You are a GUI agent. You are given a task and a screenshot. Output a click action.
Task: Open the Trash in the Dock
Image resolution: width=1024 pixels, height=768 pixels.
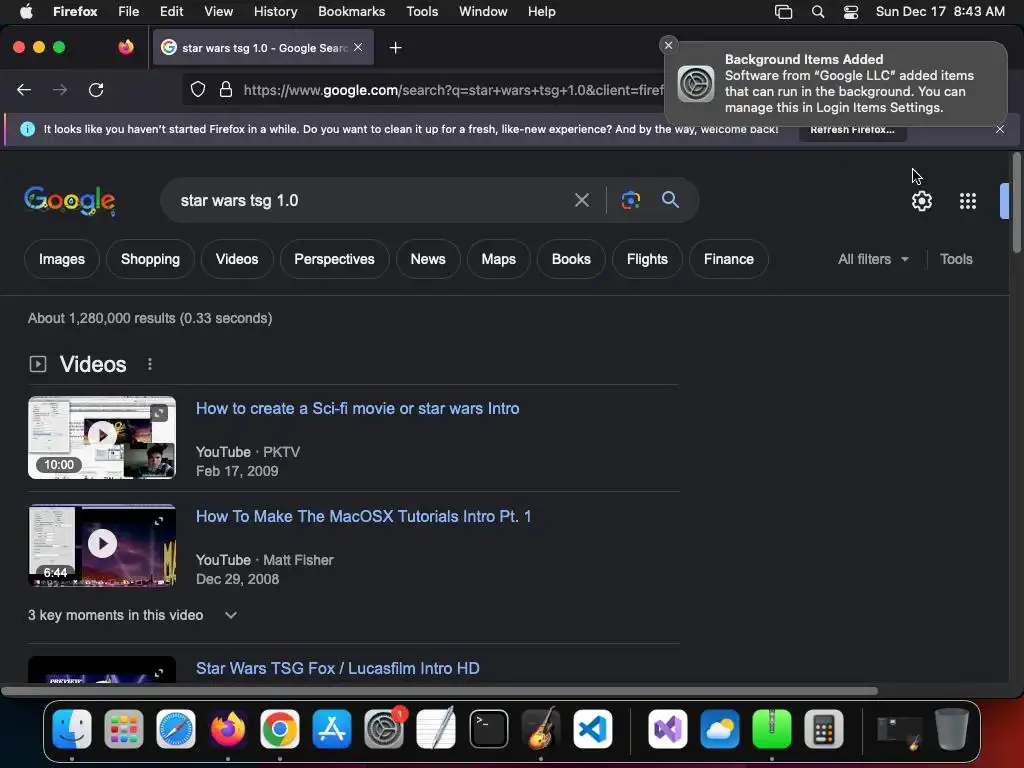(x=951, y=729)
